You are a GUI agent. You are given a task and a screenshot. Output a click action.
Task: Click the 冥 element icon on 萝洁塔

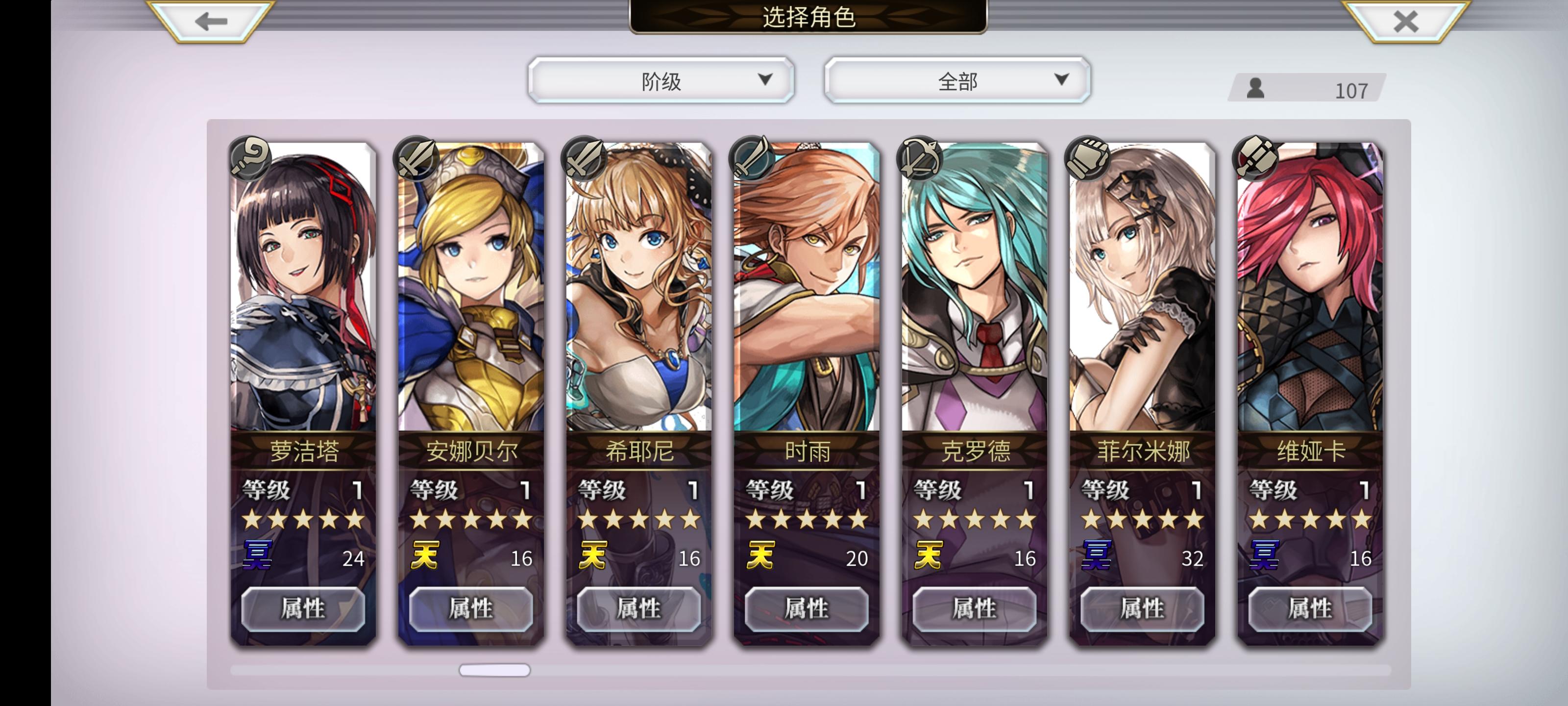[257, 555]
